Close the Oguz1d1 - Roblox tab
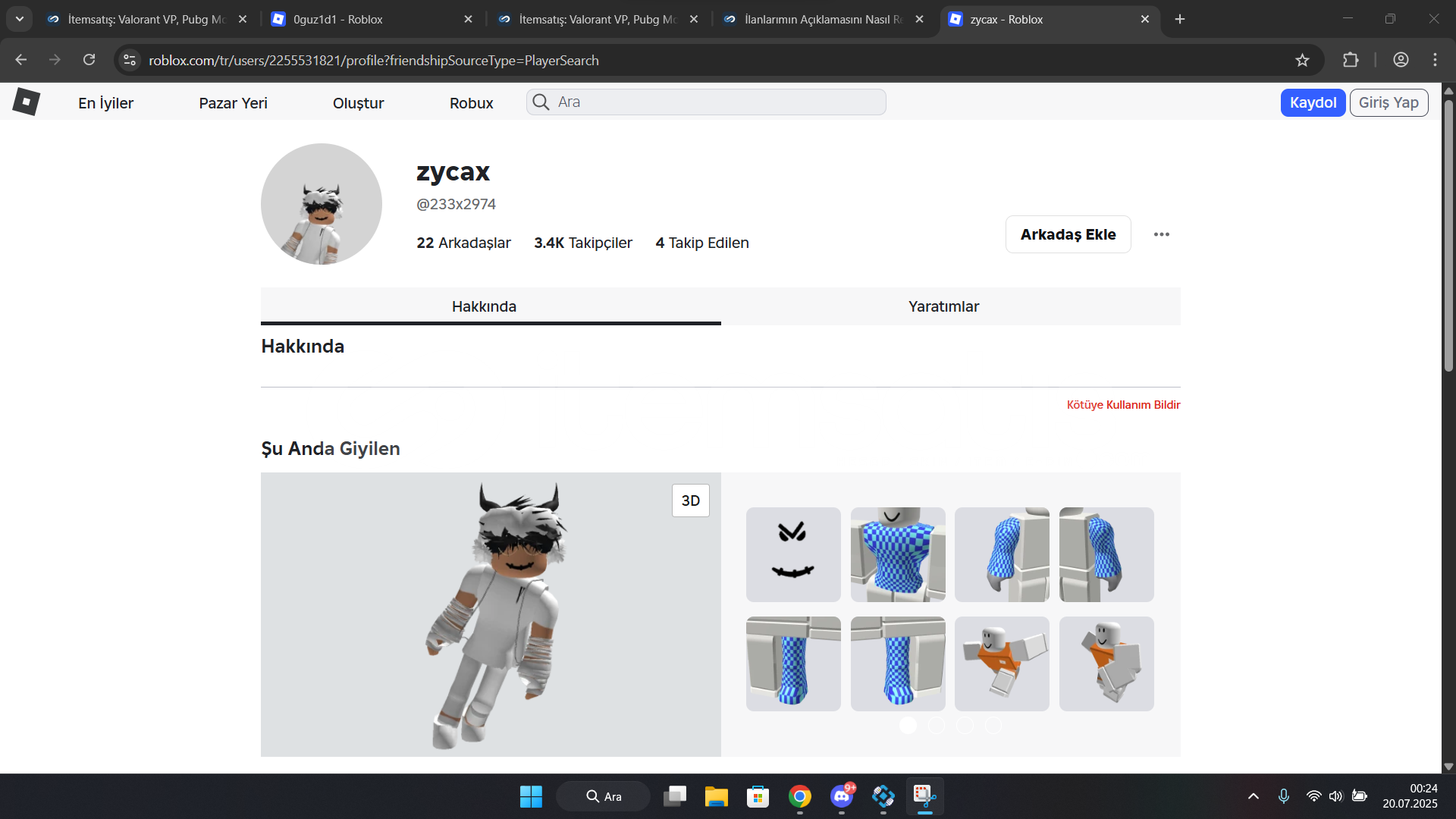 tap(468, 19)
